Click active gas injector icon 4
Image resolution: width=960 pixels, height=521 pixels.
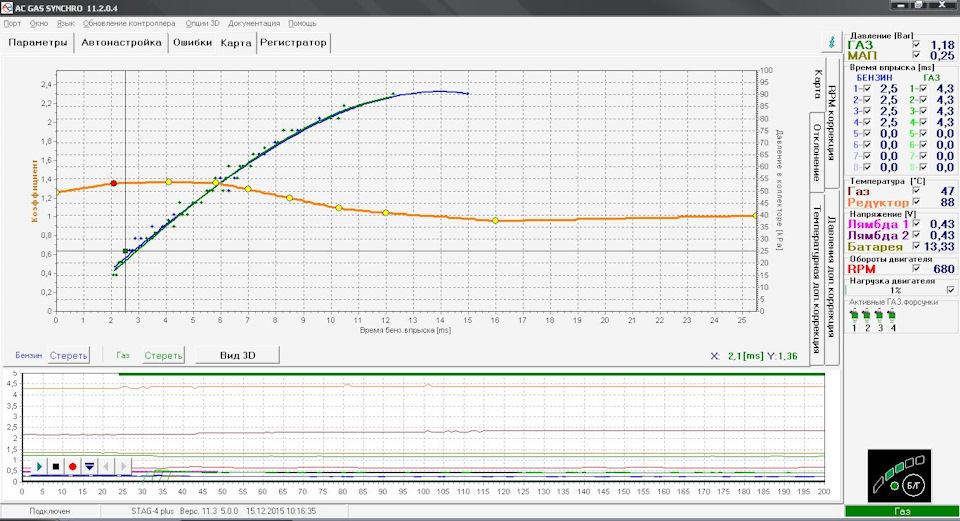[891, 317]
